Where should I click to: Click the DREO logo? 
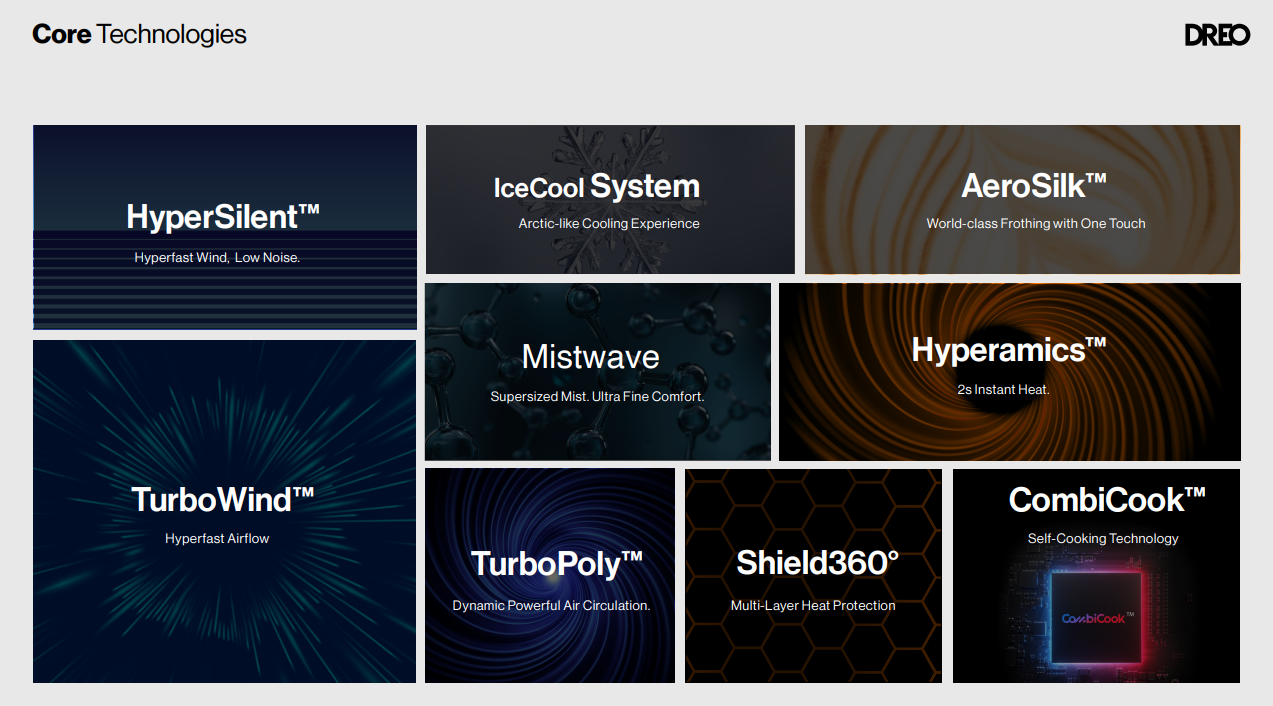1217,35
